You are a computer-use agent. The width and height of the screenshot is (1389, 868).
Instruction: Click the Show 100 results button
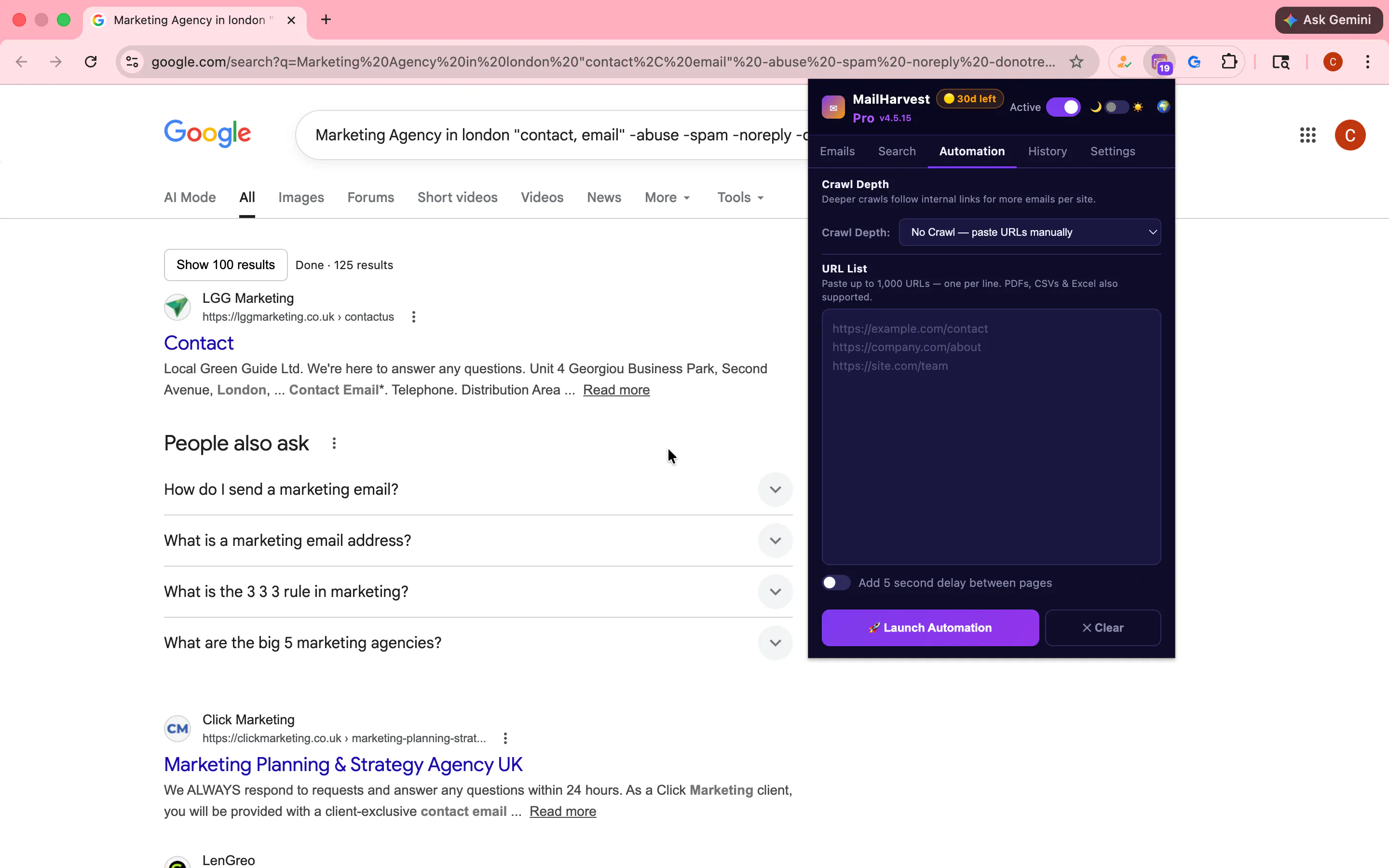pyautogui.click(x=226, y=265)
